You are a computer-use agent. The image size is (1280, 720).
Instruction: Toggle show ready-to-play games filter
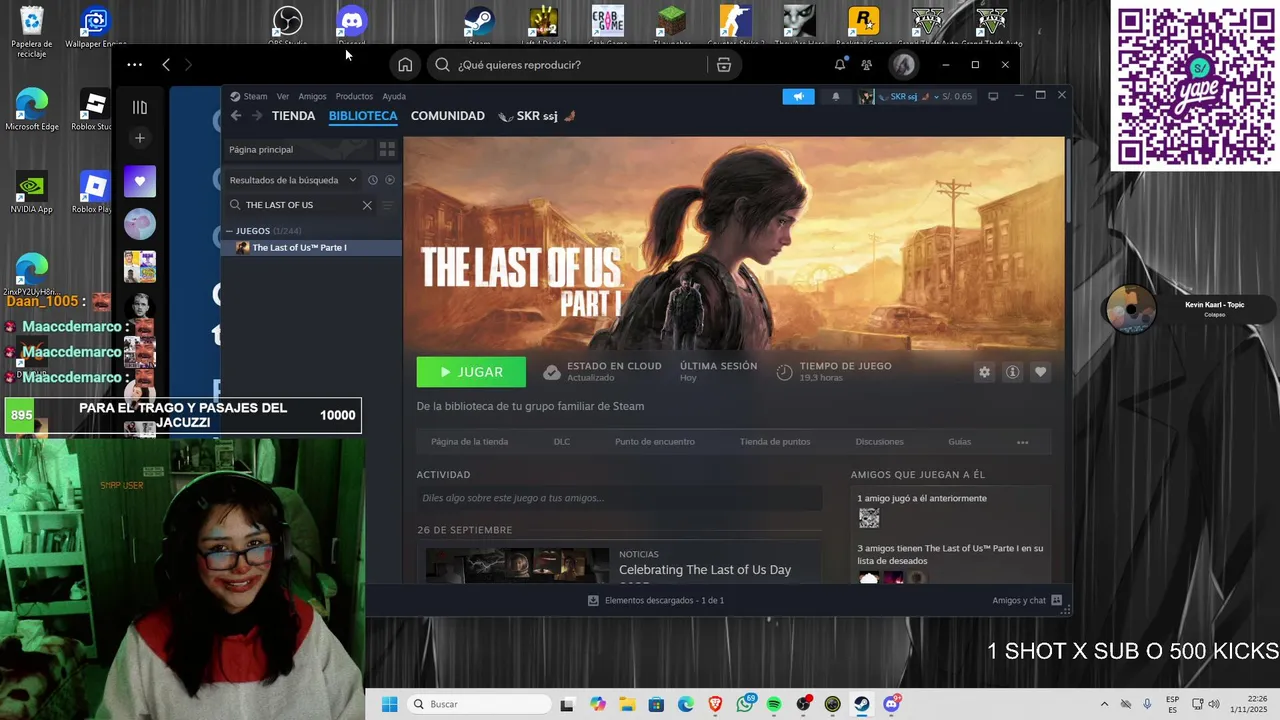[390, 180]
